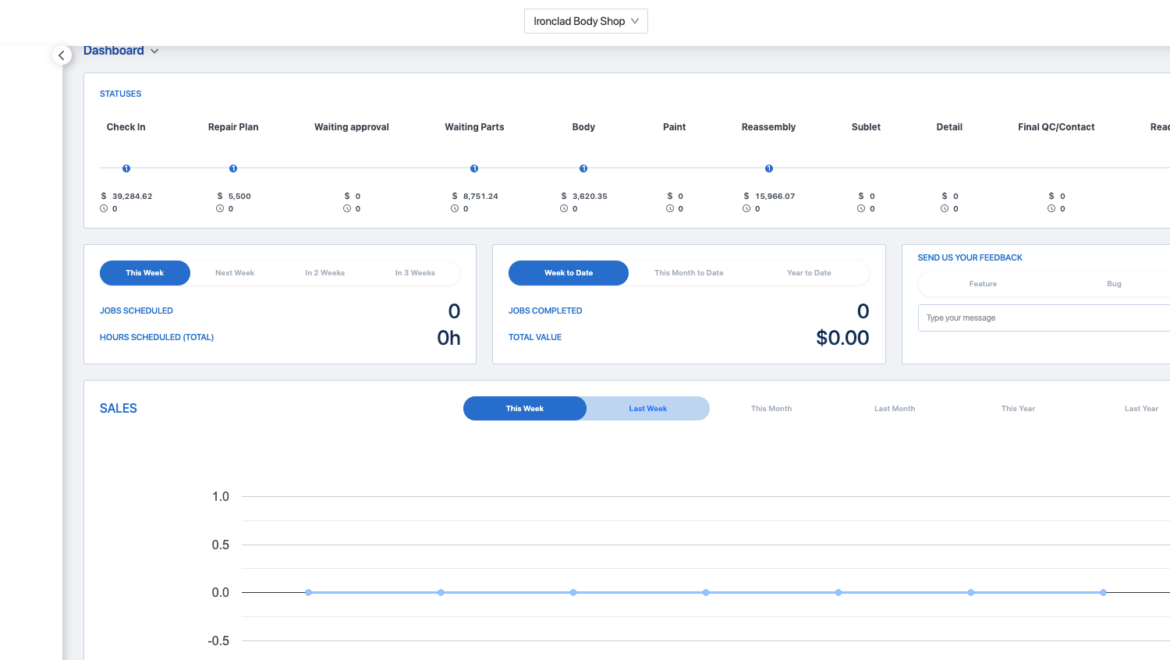Click the clock icon under Repair Plan
This screenshot has width=1170, height=660.
[220, 209]
